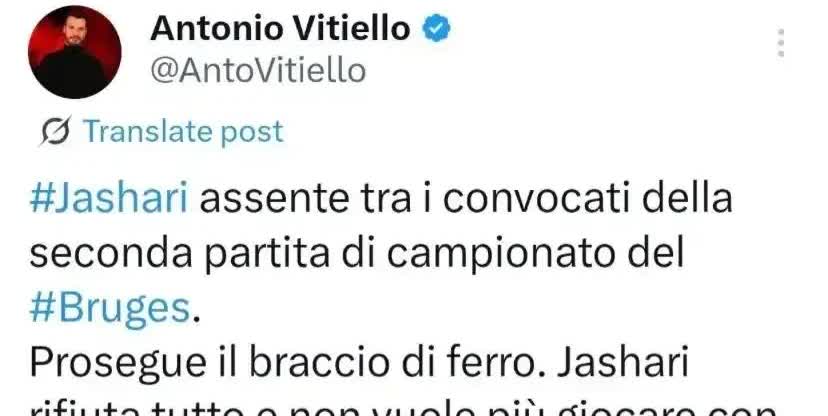The height and width of the screenshot is (416, 828).
Task: Click the line "seconda partita di campionato del"
Action: click(x=356, y=255)
